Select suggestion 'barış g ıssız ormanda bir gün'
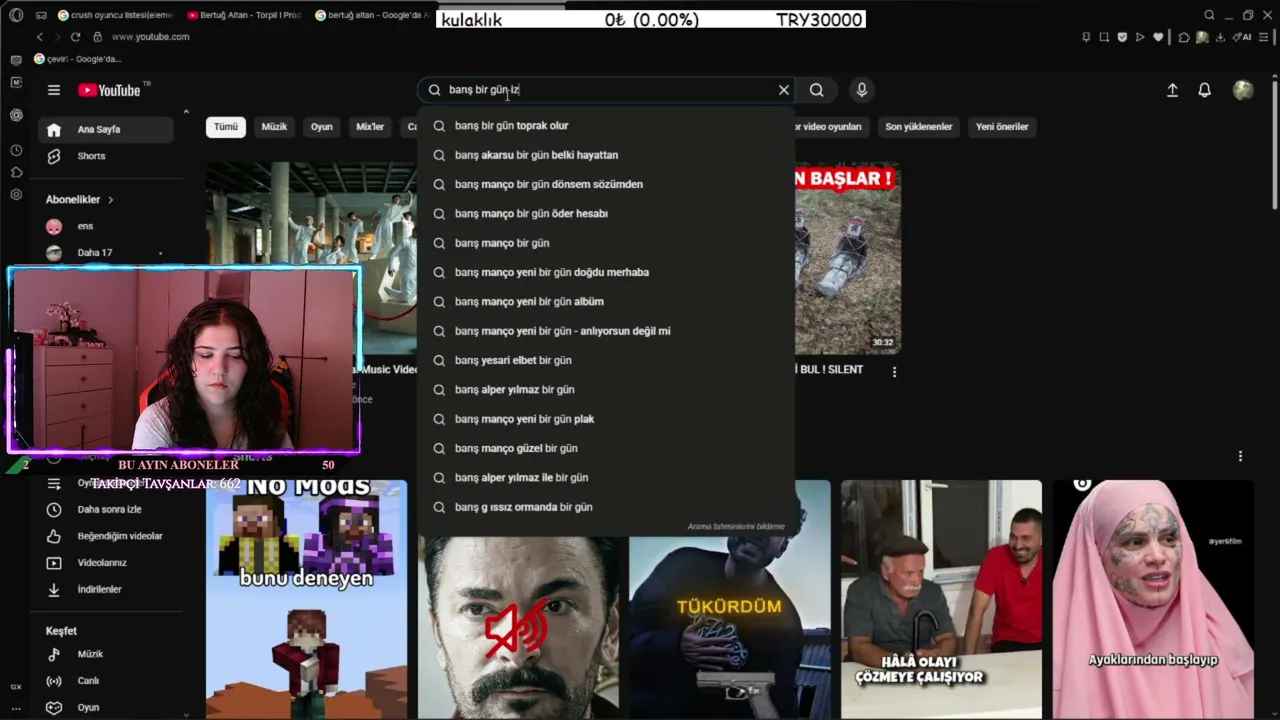The width and height of the screenshot is (1280, 720). (x=606, y=507)
